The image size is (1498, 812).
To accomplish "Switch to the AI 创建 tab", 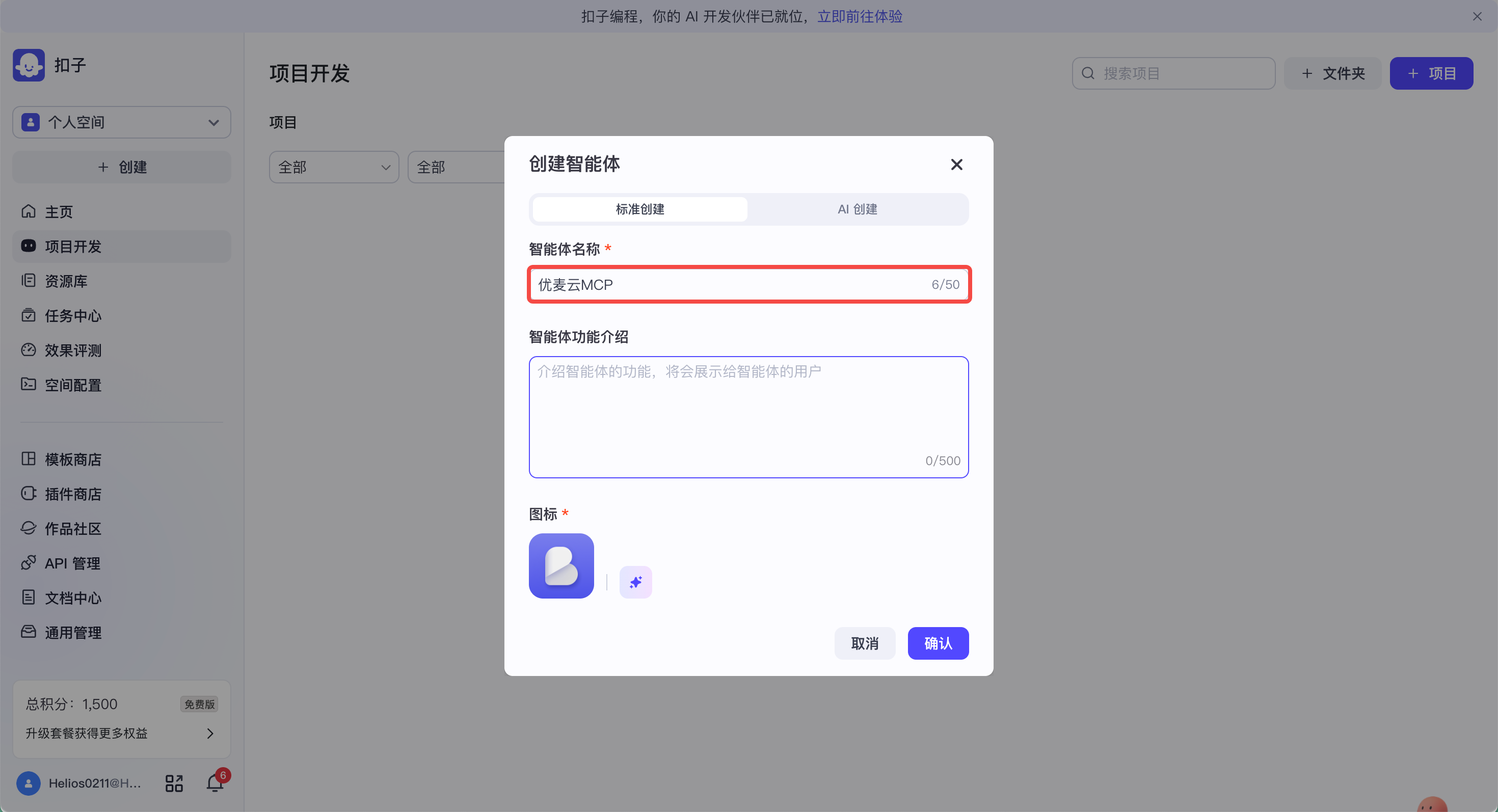I will 857,209.
